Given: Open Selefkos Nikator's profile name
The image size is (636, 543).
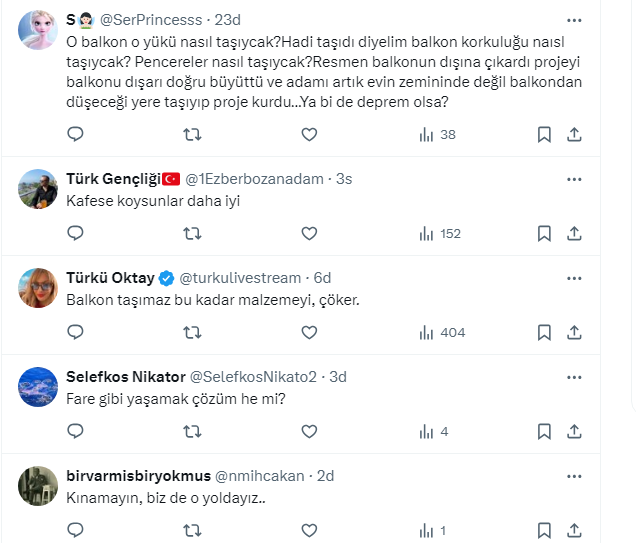Looking at the screenshot, I should (126, 377).
